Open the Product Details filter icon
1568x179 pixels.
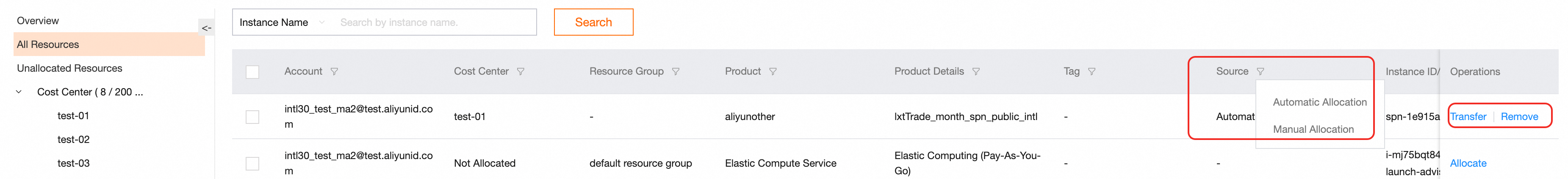coord(976,72)
